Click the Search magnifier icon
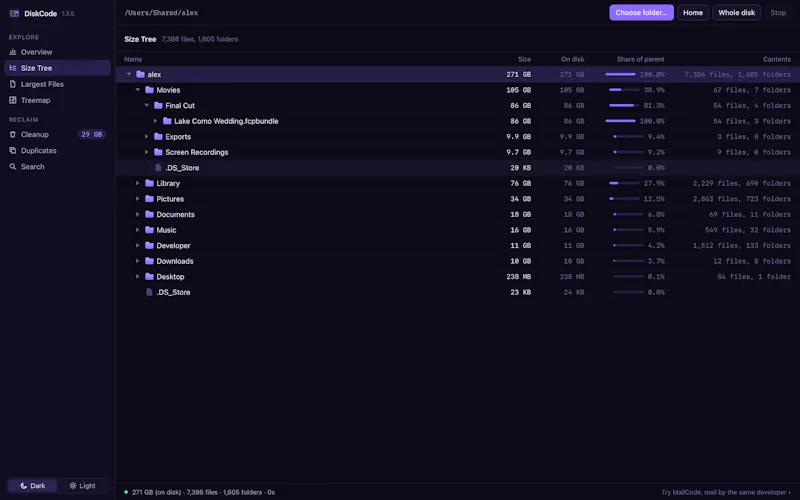 tap(13, 166)
